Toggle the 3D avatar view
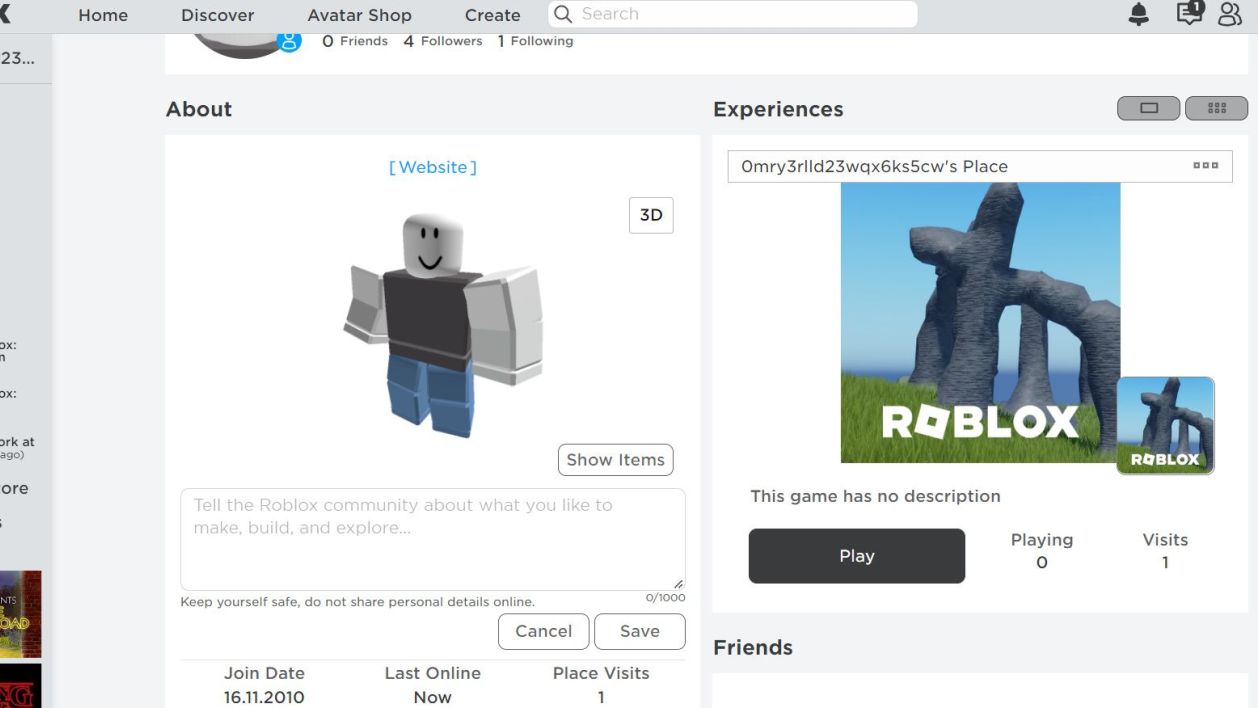The width and height of the screenshot is (1258, 708). 651,215
